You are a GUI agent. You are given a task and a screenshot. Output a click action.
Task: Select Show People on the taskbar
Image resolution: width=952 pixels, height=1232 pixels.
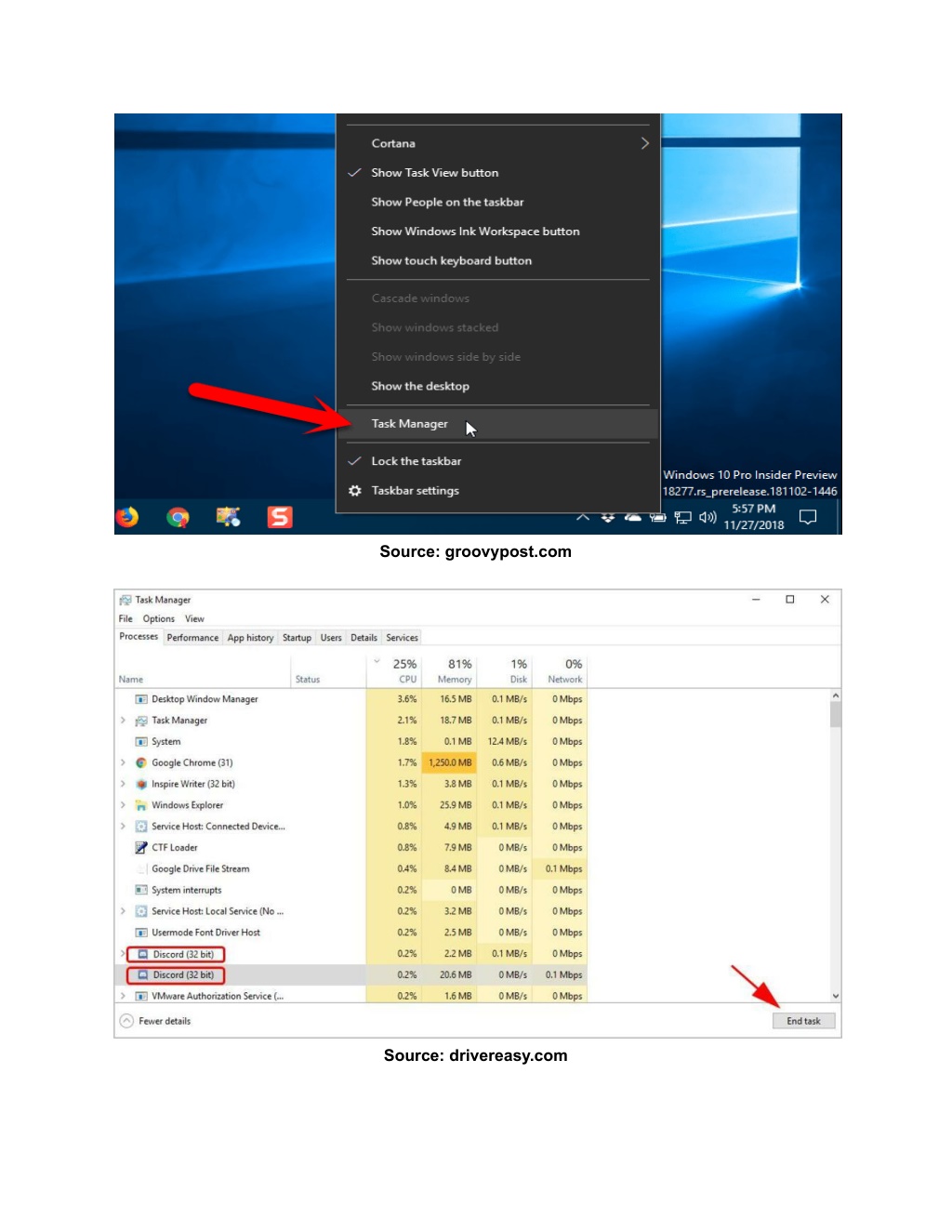tap(497, 202)
